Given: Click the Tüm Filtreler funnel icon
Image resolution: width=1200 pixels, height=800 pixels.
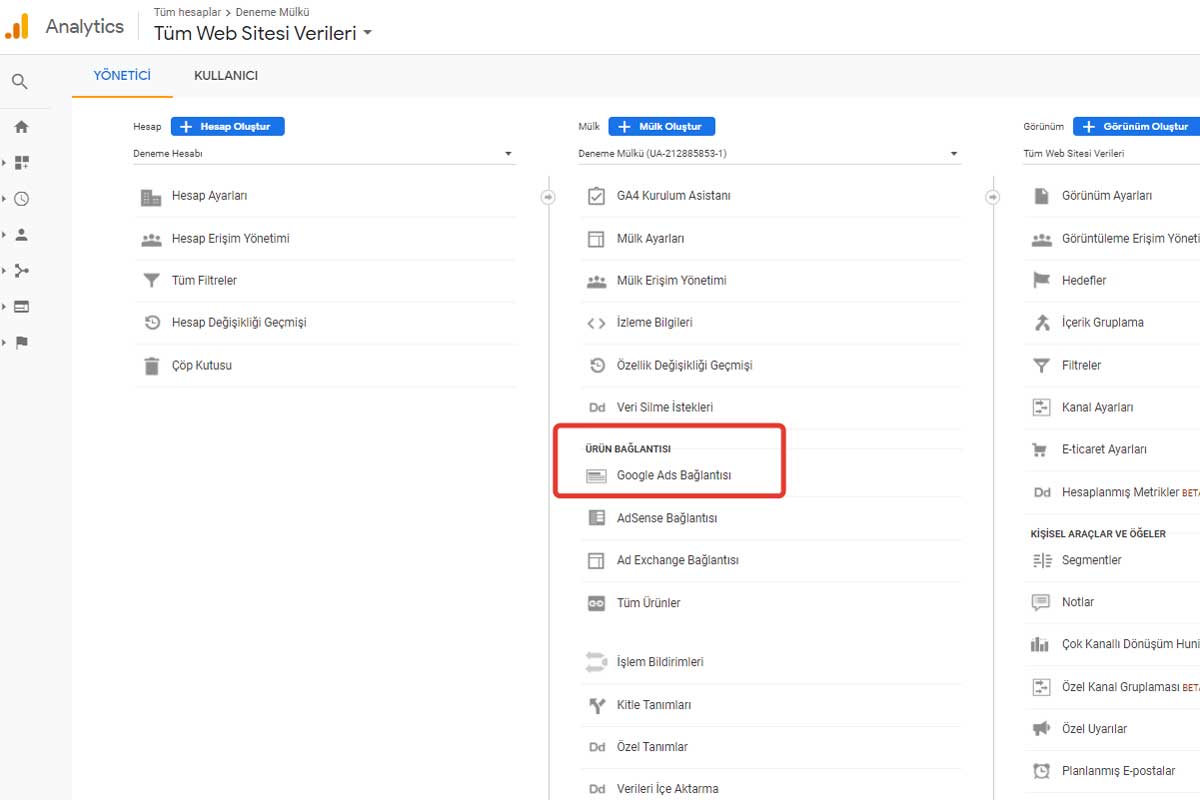Looking at the screenshot, I should pos(151,281).
